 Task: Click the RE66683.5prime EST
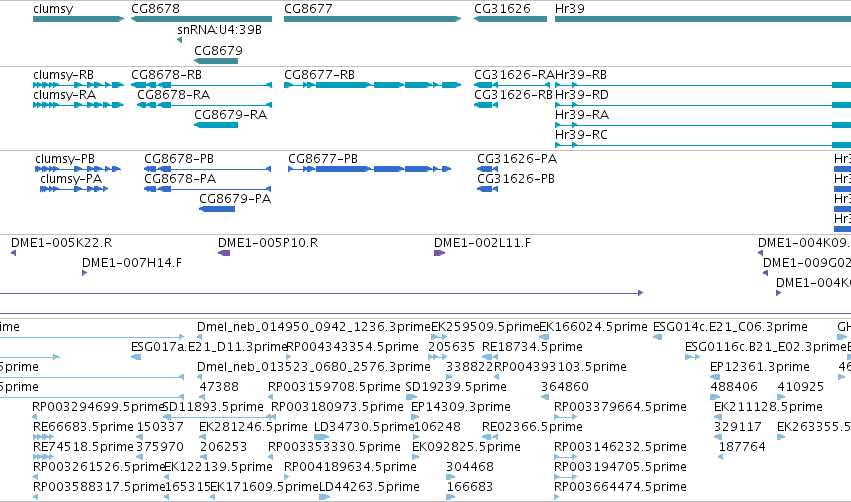pyautogui.click(x=43, y=437)
